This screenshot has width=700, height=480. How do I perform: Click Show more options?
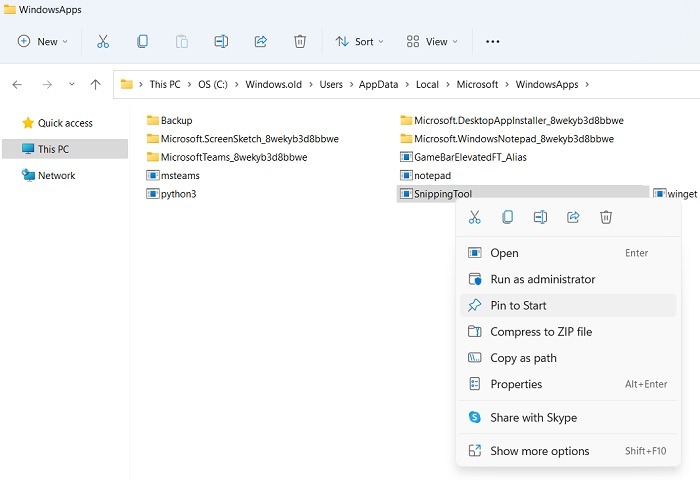pyautogui.click(x=568, y=451)
